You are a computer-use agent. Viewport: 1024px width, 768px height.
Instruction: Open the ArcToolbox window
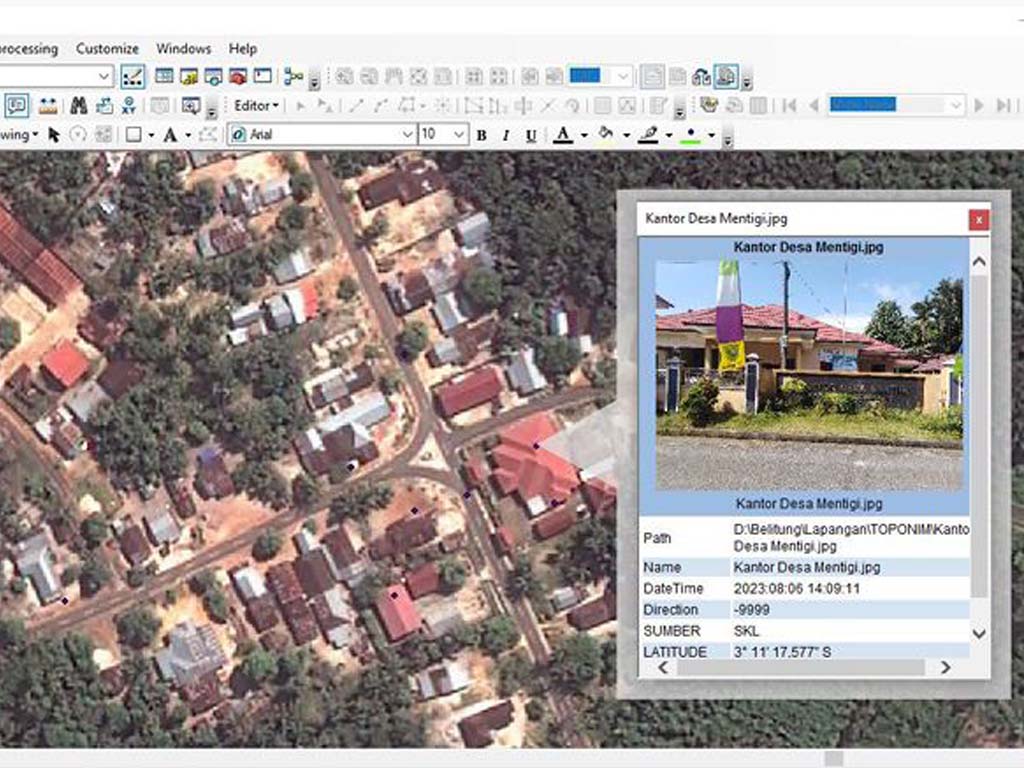pos(238,77)
